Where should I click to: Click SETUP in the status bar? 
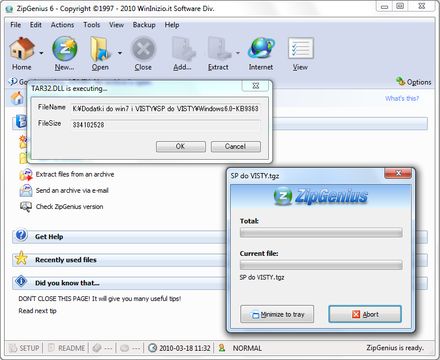point(24,348)
